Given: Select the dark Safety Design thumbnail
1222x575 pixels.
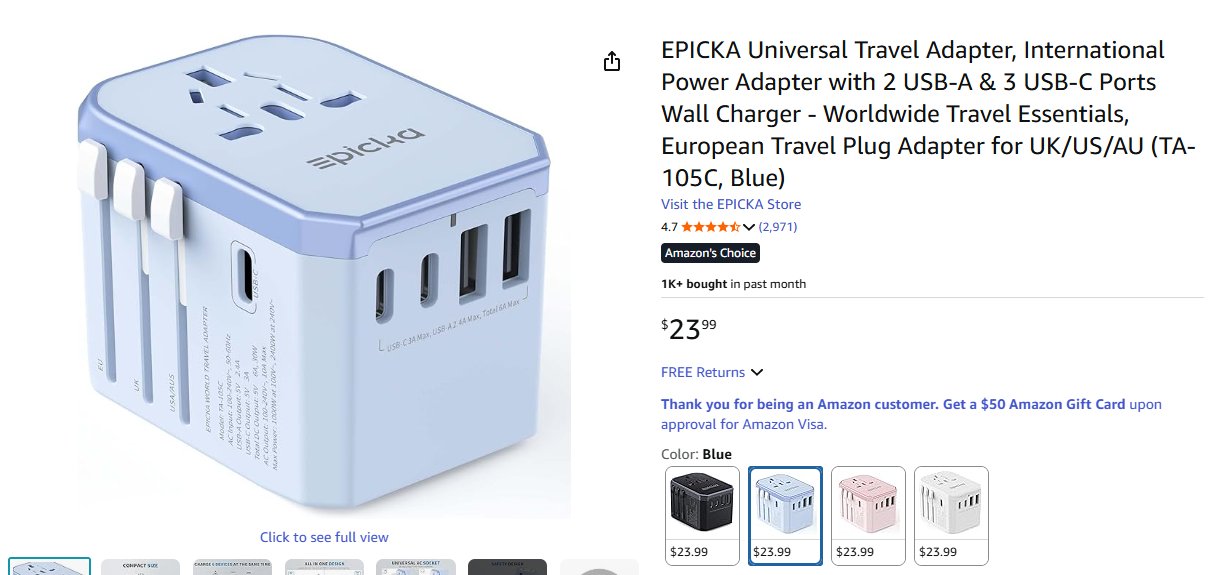Looking at the screenshot, I should click(x=507, y=567).
